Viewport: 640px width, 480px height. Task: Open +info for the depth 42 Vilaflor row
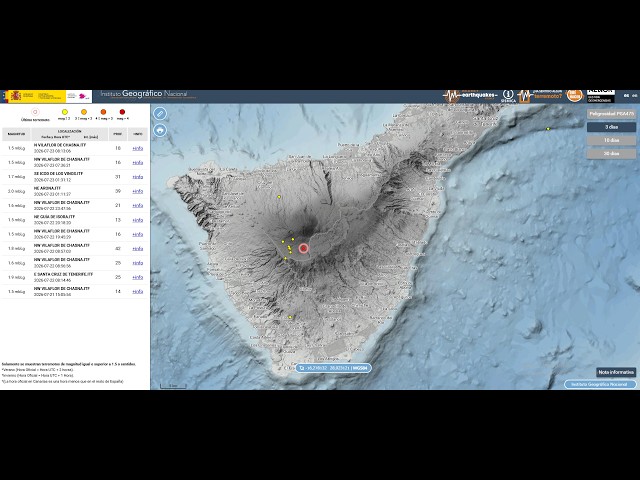tap(138, 249)
